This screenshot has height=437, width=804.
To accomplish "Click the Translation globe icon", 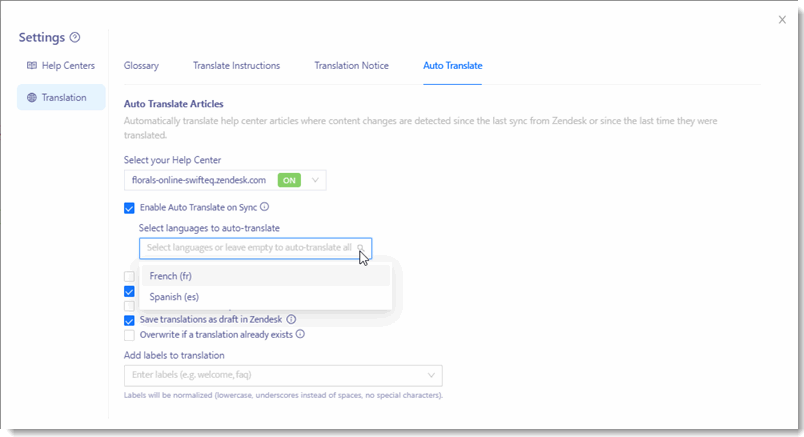I will 32,97.
